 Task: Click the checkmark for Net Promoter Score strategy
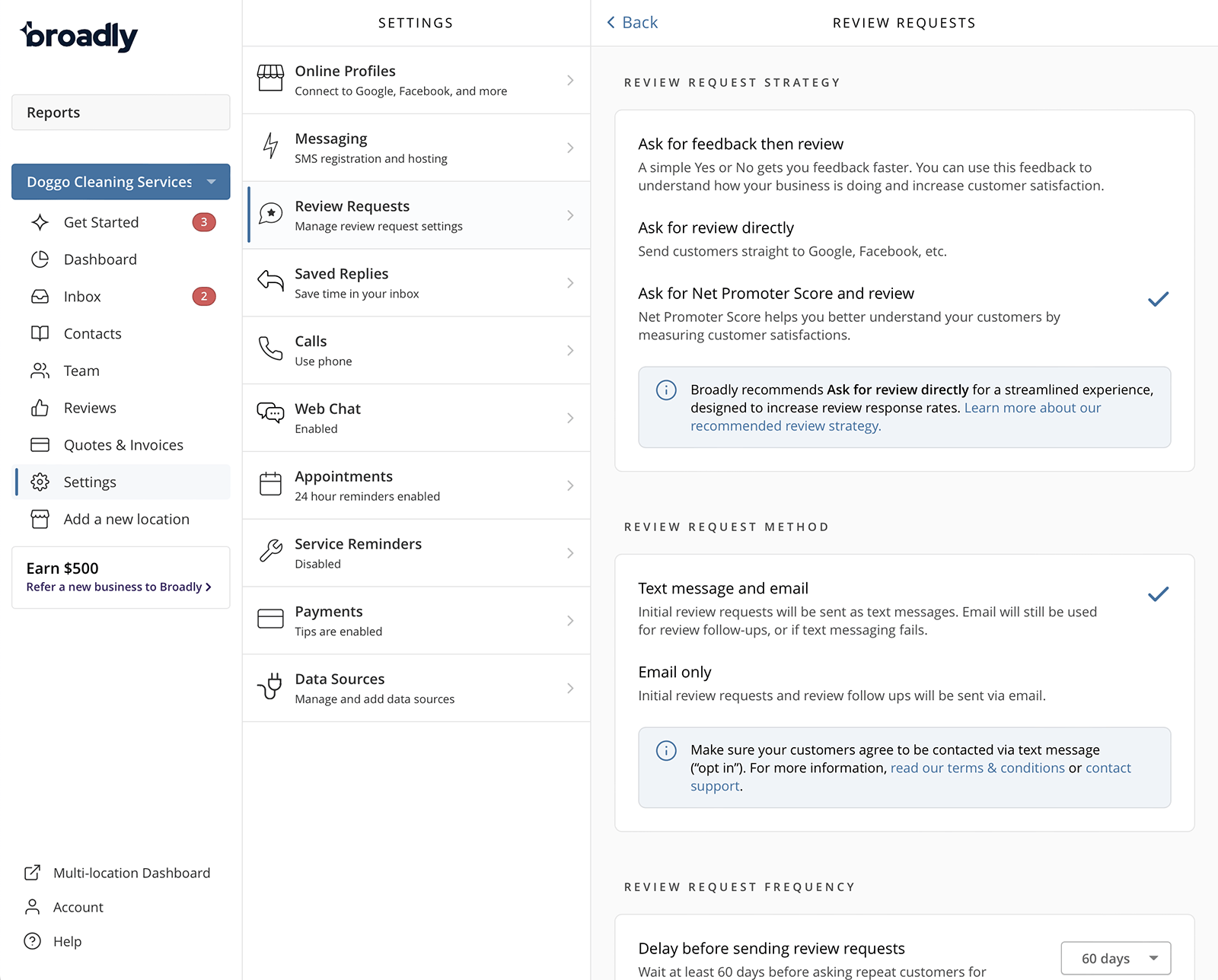(x=1158, y=299)
